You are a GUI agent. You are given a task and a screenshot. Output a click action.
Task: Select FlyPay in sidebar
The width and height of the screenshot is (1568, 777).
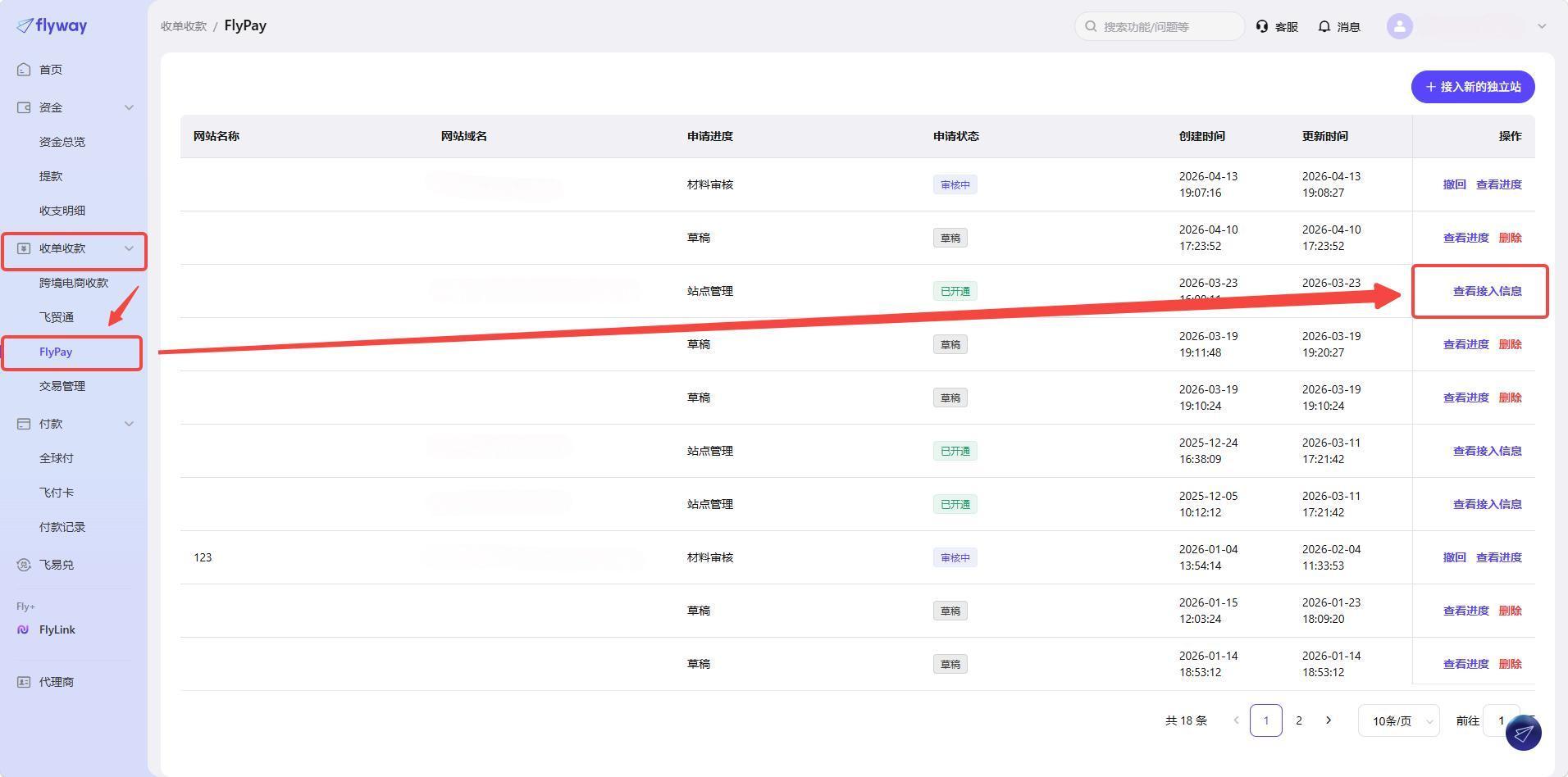(56, 352)
